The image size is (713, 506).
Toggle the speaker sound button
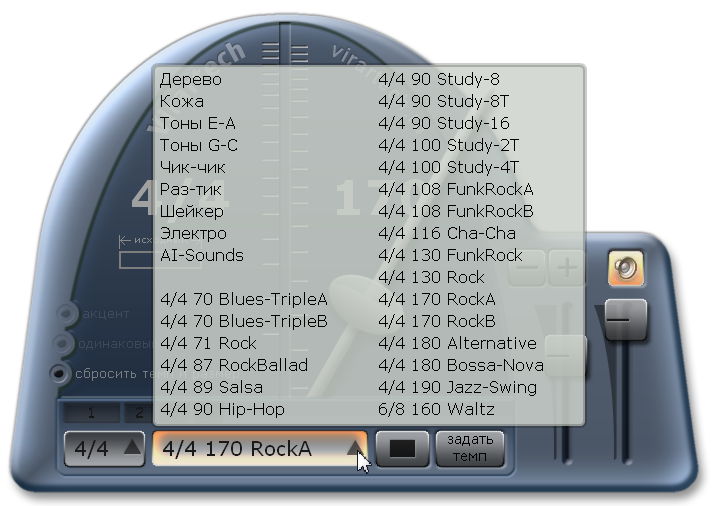tap(626, 268)
